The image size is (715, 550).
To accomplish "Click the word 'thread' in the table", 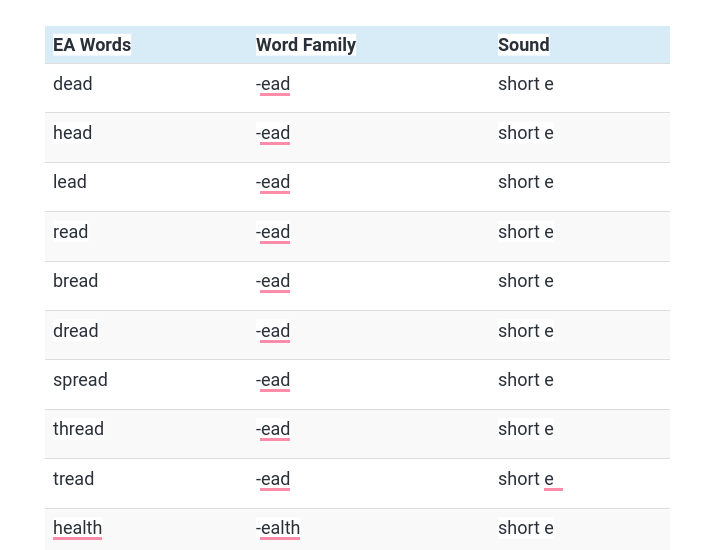I will point(78,429).
